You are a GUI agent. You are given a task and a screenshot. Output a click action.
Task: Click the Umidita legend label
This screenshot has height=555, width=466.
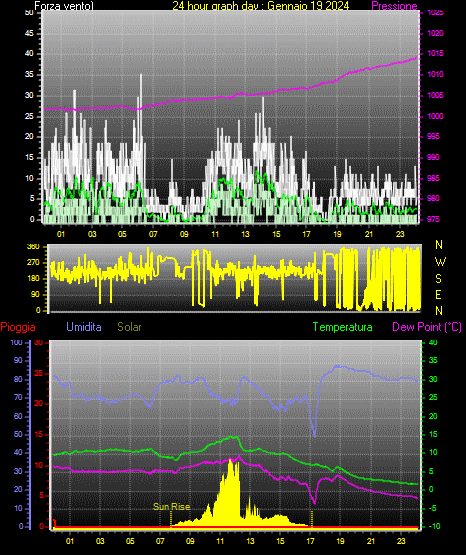[x=84, y=327]
